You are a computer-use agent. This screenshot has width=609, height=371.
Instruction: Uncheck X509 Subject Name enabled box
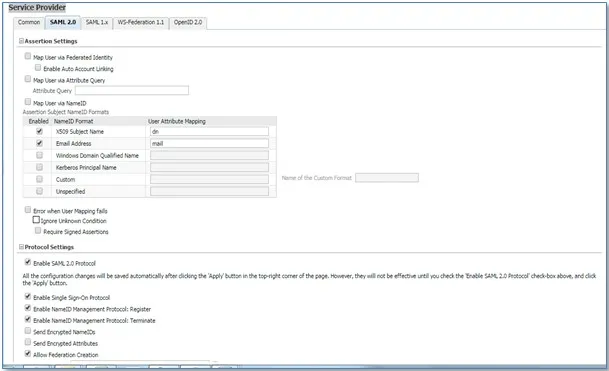tap(39, 131)
